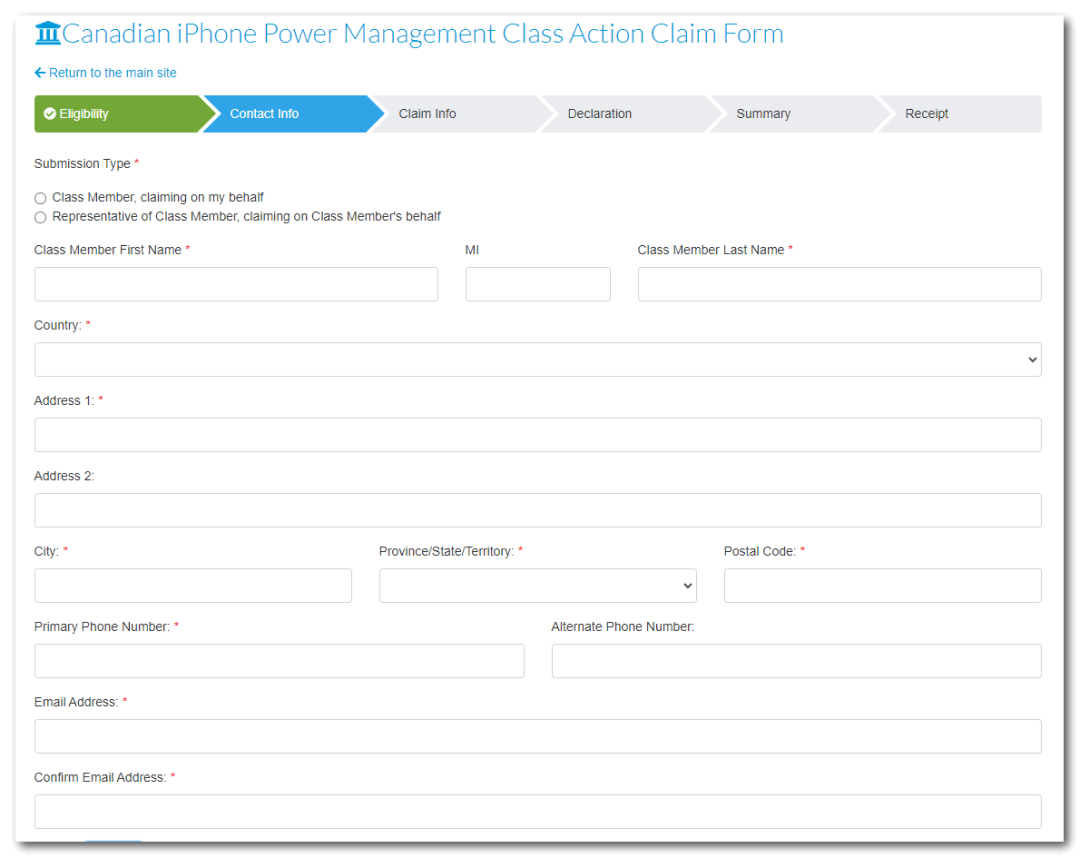Focus the Class Member Last Name field
1080x858 pixels.
840,284
